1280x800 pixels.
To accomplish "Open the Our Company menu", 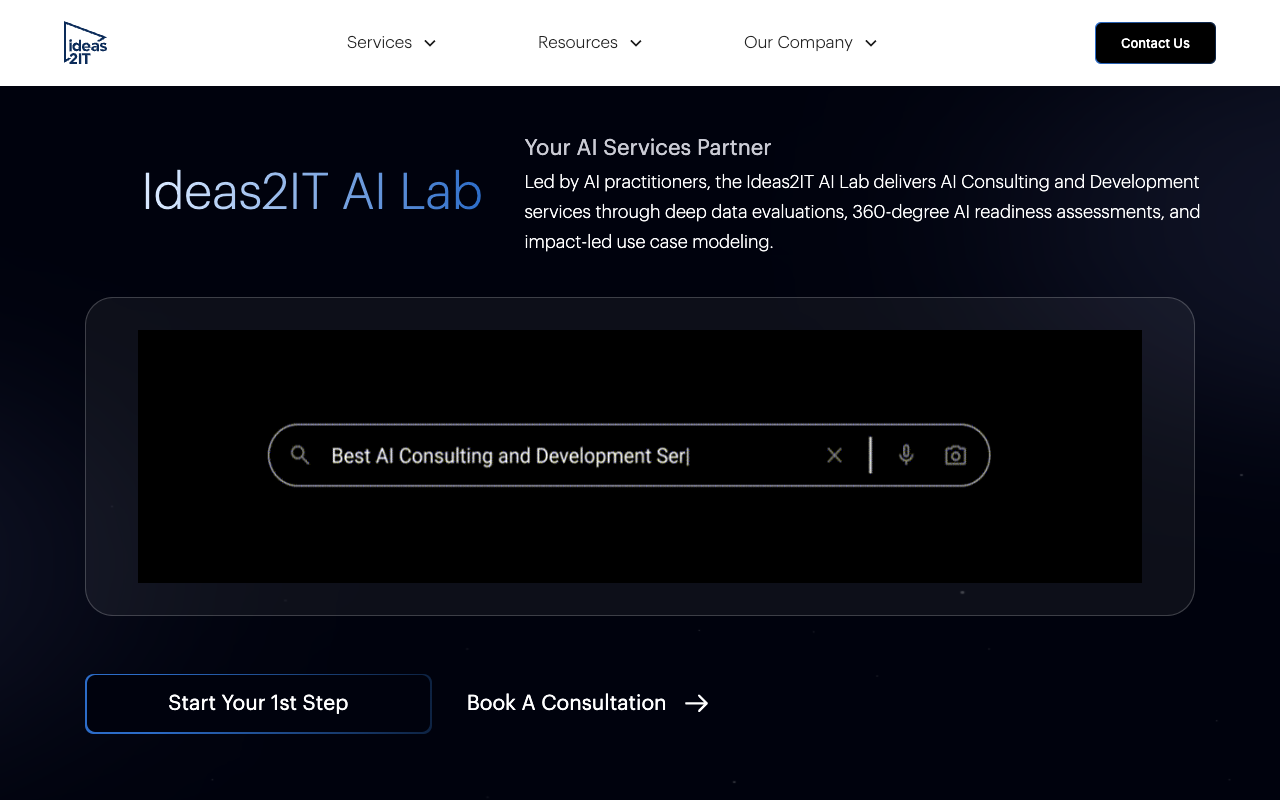I will (x=798, y=43).
